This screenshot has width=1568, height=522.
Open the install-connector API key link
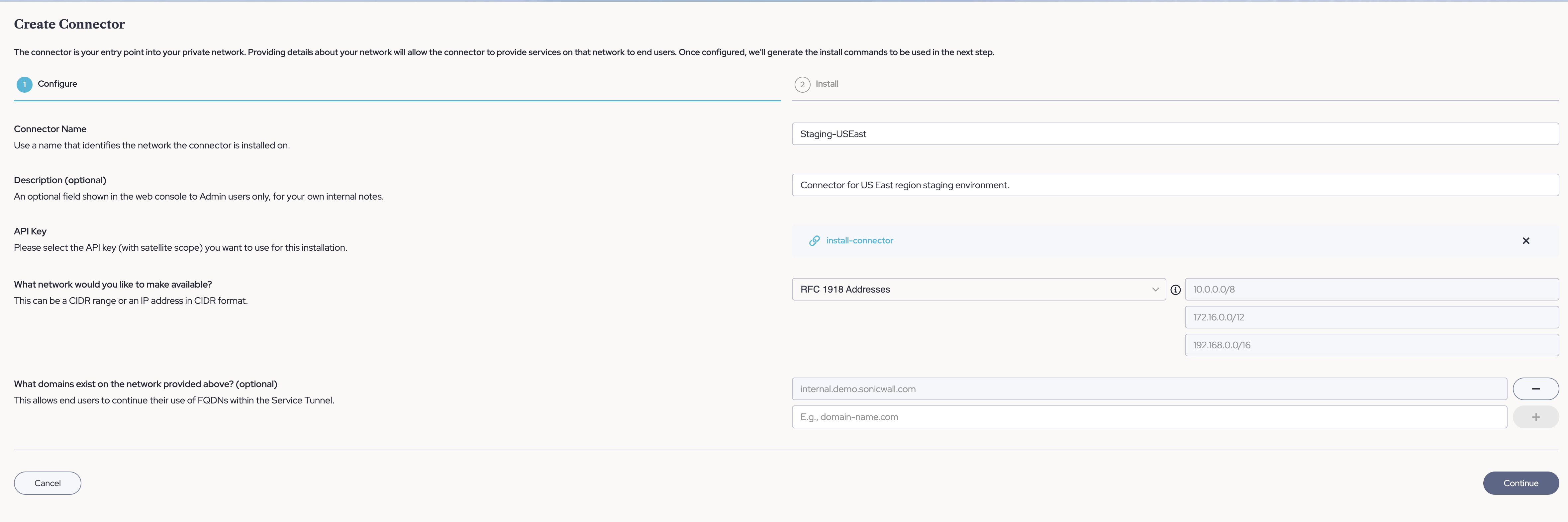(x=859, y=241)
